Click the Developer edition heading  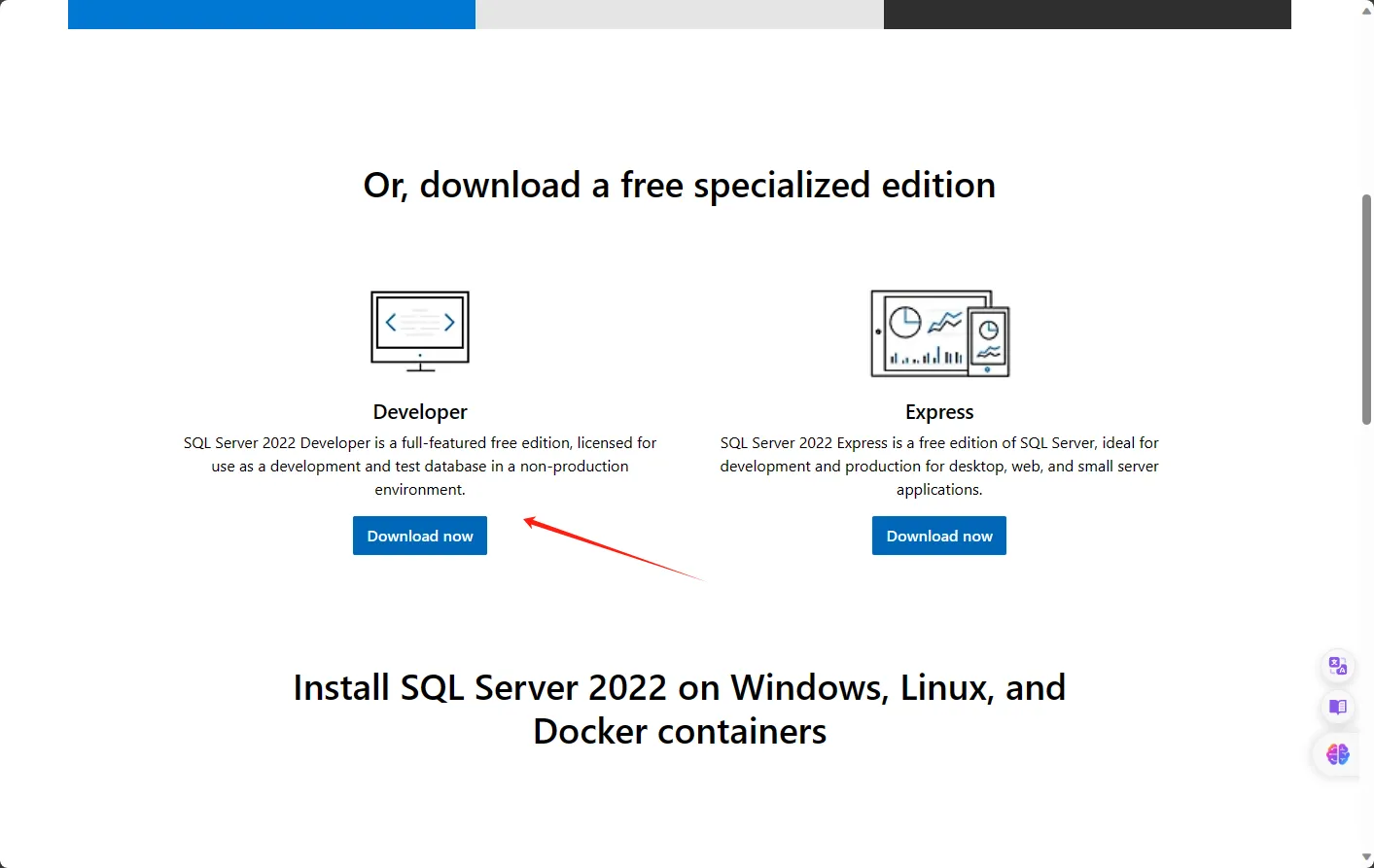pos(420,412)
